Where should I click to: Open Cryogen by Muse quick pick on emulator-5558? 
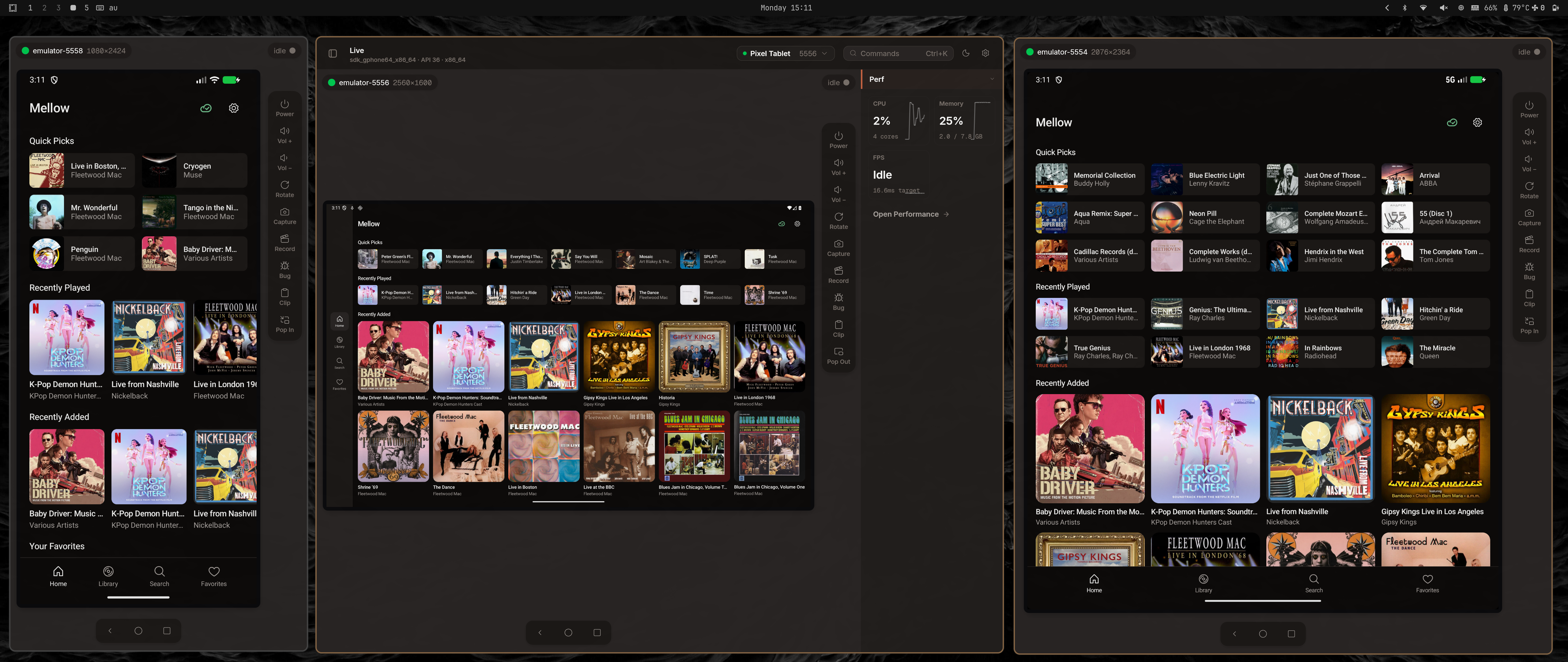pyautogui.click(x=194, y=170)
